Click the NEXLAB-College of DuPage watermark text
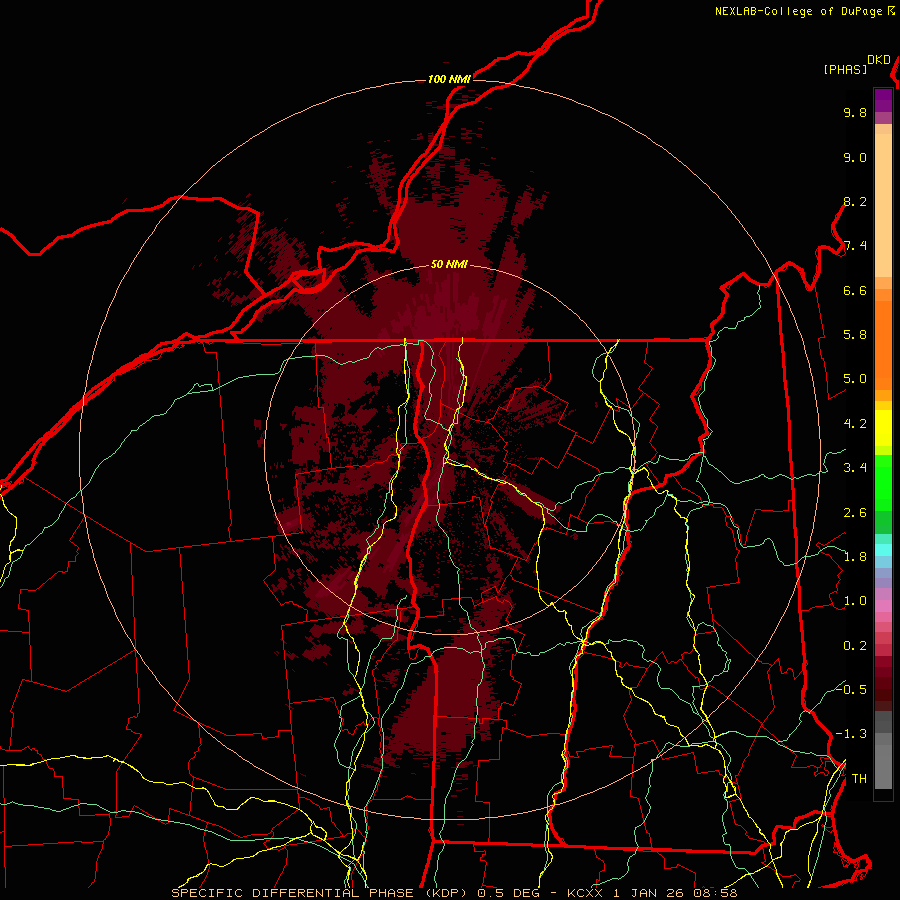This screenshot has width=900, height=900. tap(798, 11)
